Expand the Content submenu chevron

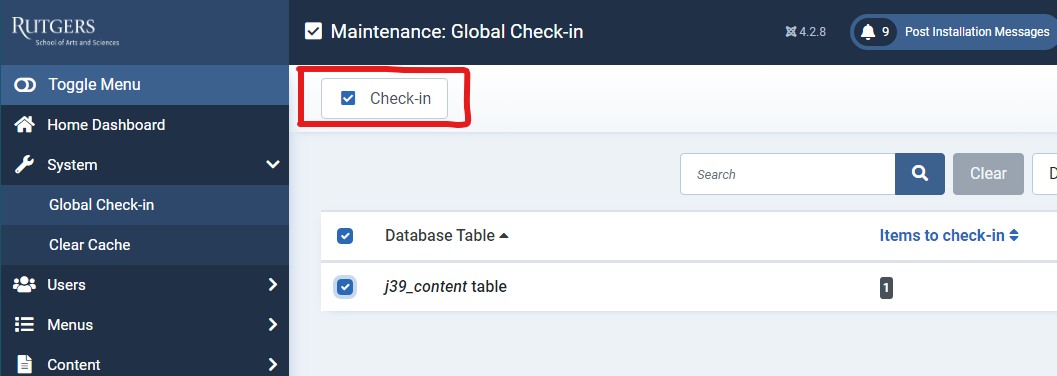[272, 365]
